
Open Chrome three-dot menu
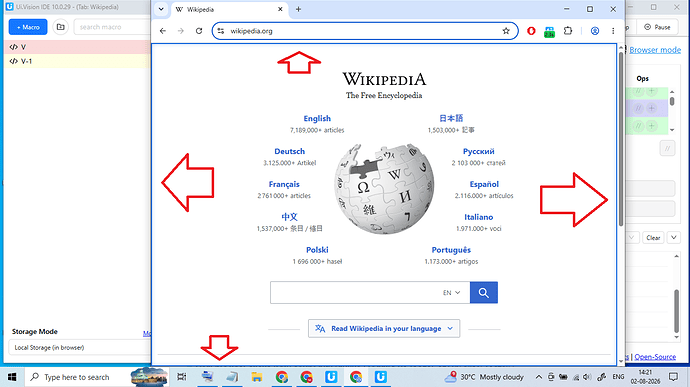[x=613, y=31]
